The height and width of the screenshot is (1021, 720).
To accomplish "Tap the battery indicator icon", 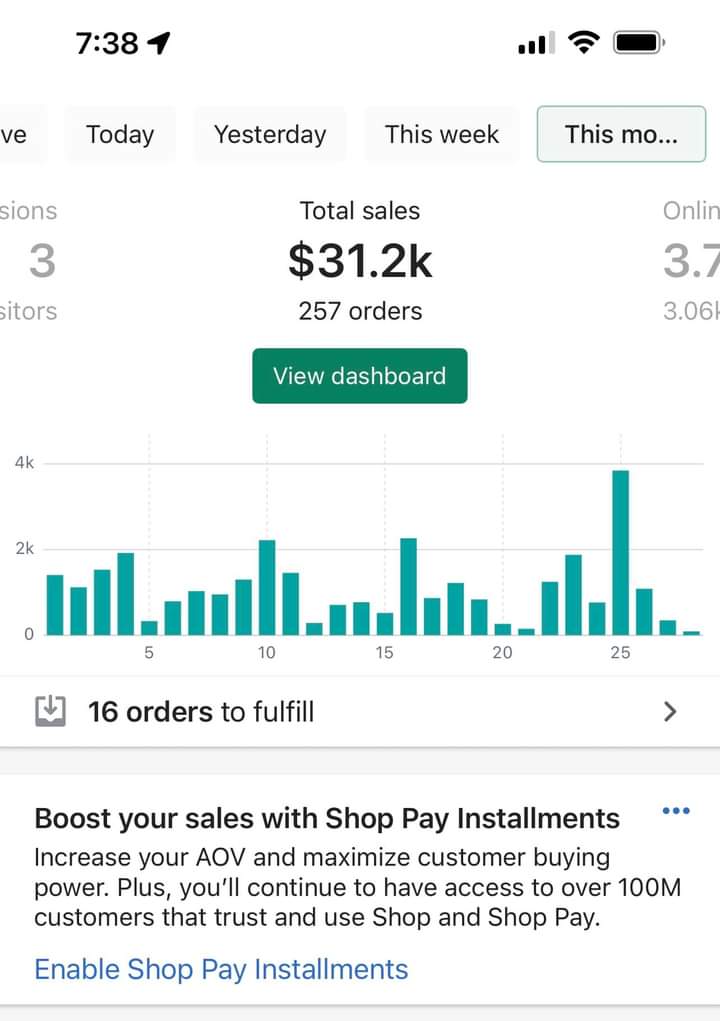I will coord(639,43).
